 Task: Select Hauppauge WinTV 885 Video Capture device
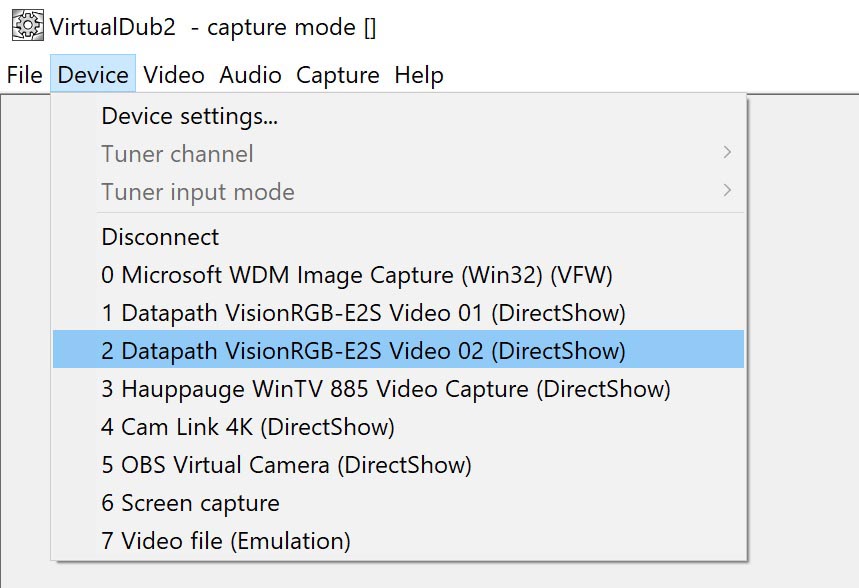coord(398,389)
